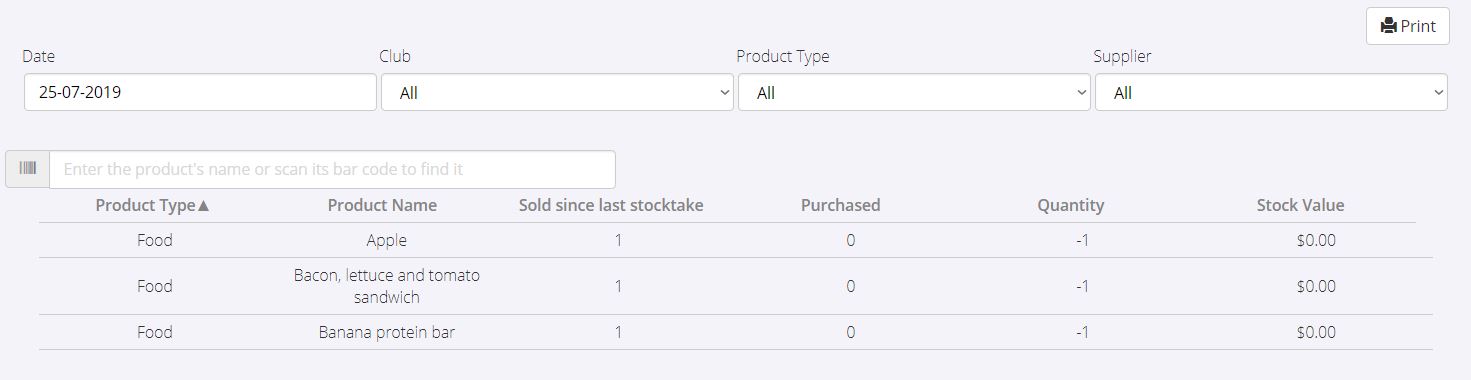The width and height of the screenshot is (1471, 380).
Task: Sort by Sold since last stocktake header
Action: coord(611,205)
